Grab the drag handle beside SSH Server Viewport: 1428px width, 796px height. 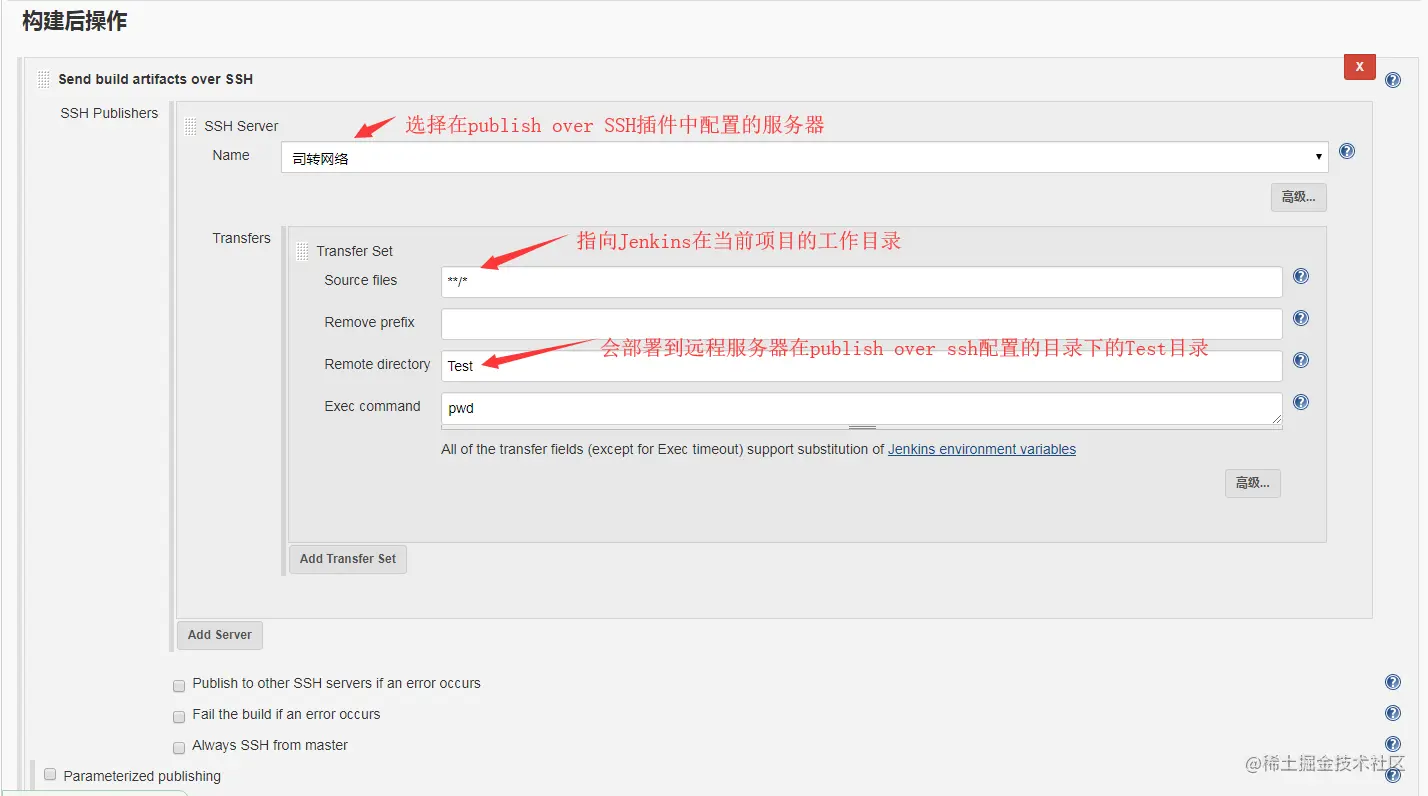(190, 126)
